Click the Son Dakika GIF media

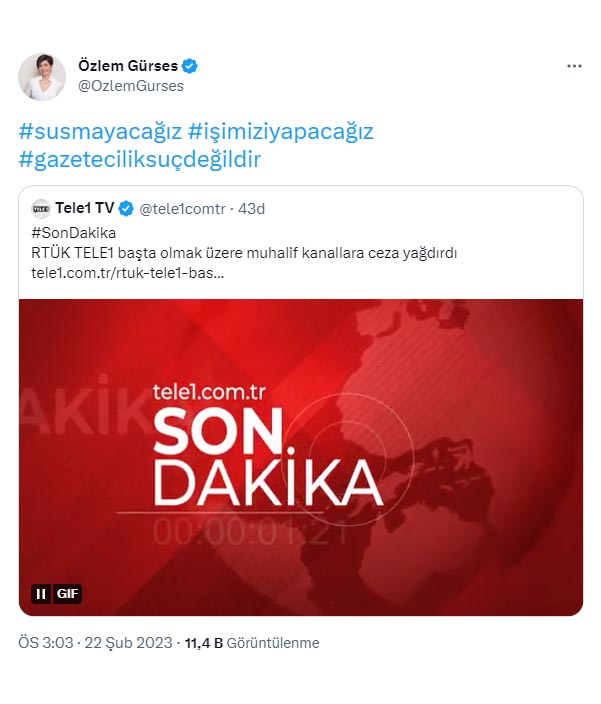[301, 457]
